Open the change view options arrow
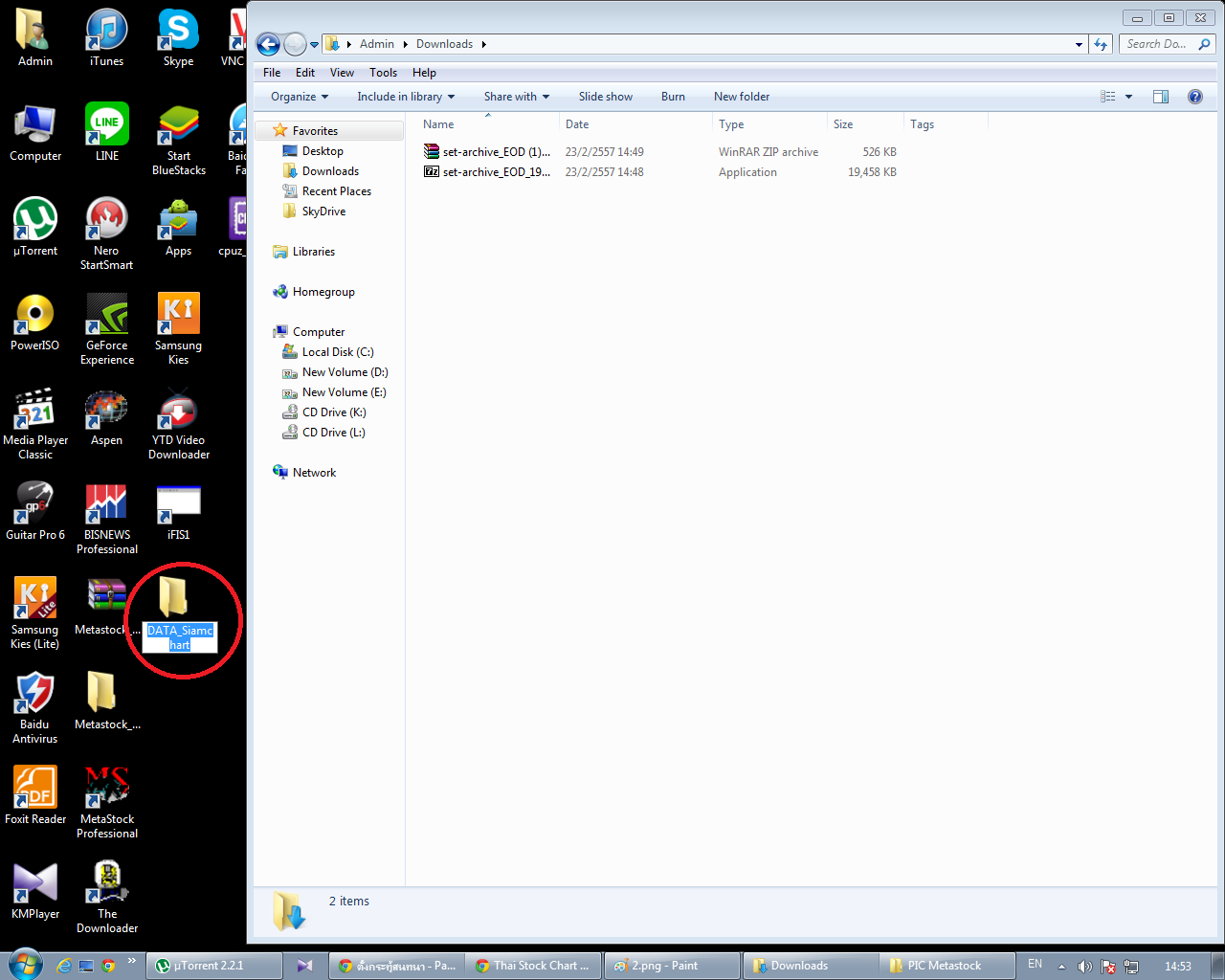This screenshot has width=1225, height=980. coord(1129,97)
